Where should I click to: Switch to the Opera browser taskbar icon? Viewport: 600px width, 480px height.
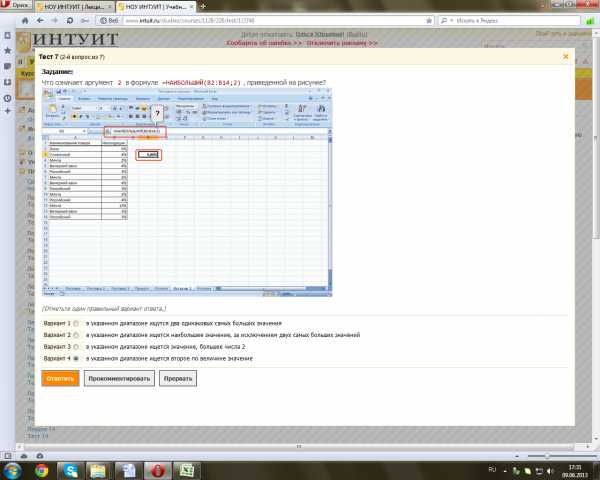[x=157, y=471]
